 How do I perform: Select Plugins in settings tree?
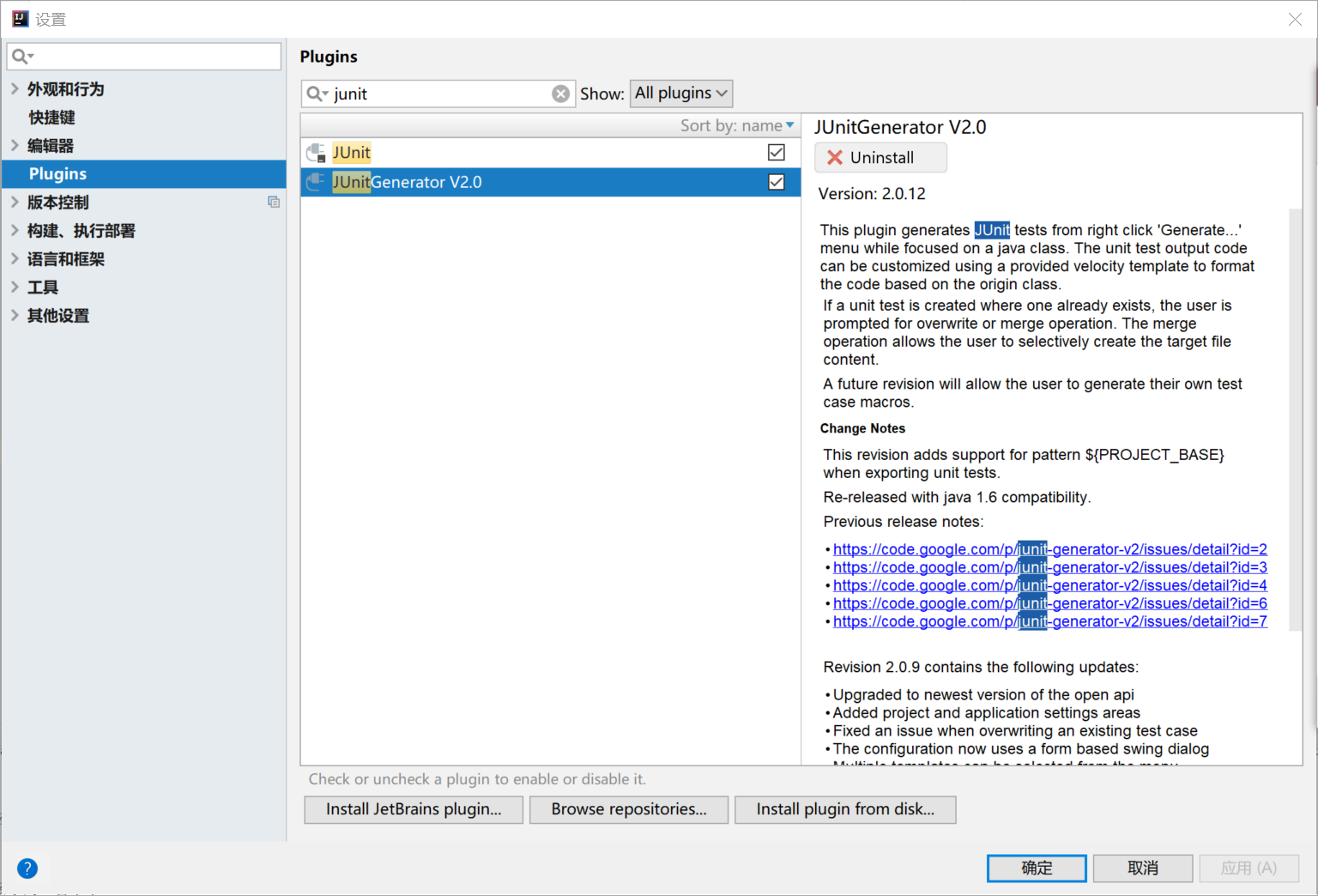144,173
